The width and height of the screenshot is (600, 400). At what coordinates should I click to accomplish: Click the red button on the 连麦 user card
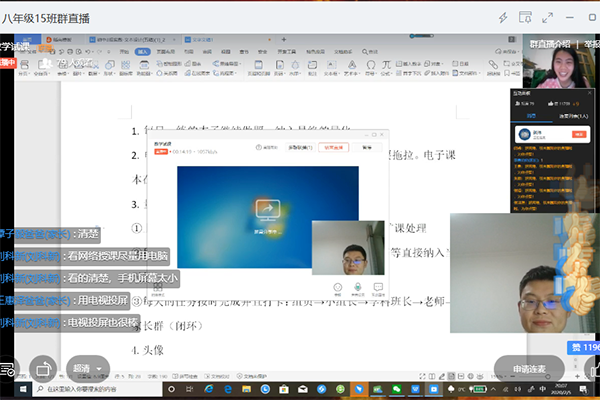tap(579, 134)
